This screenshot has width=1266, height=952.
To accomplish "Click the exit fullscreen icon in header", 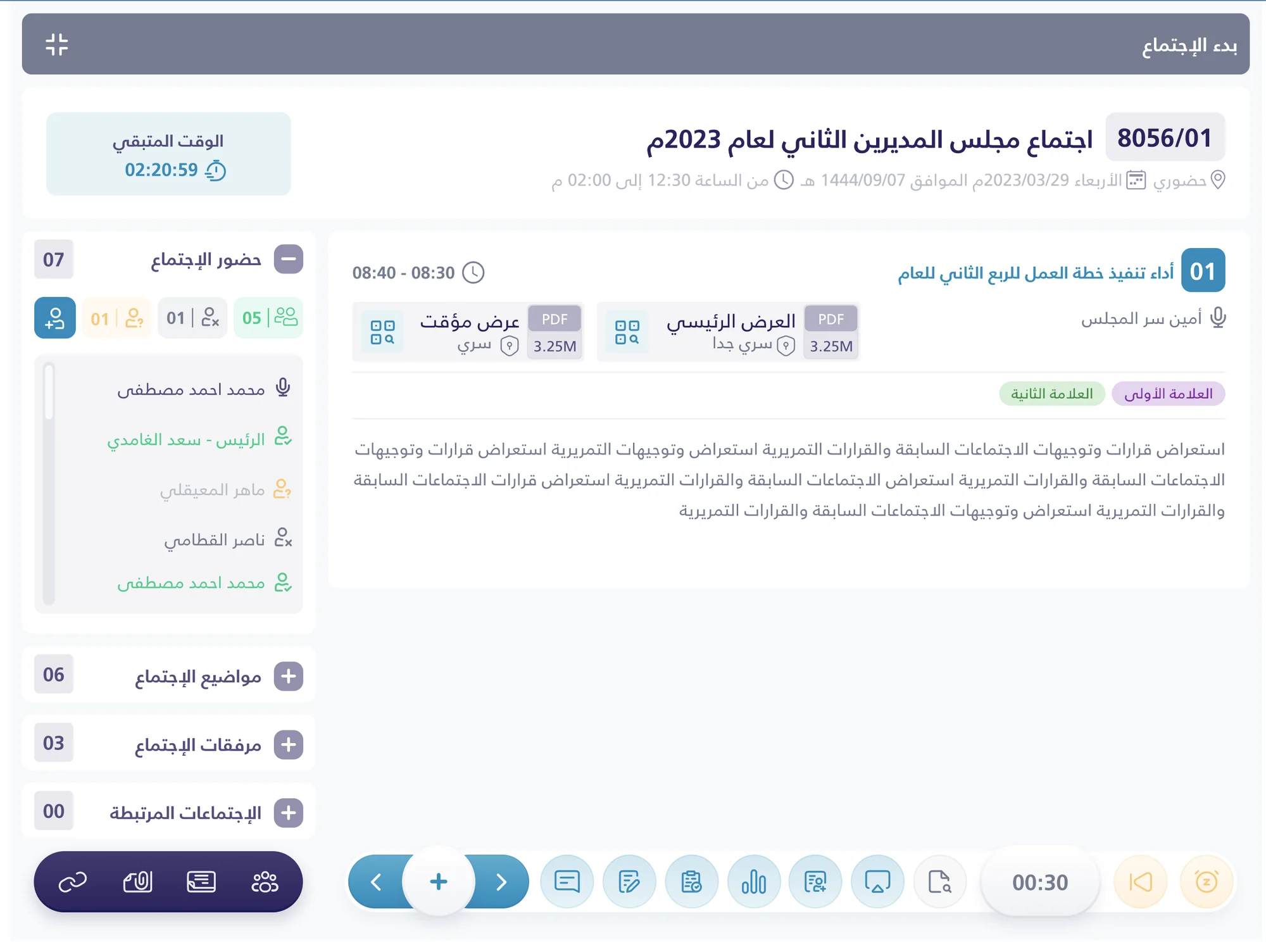I will 57,45.
